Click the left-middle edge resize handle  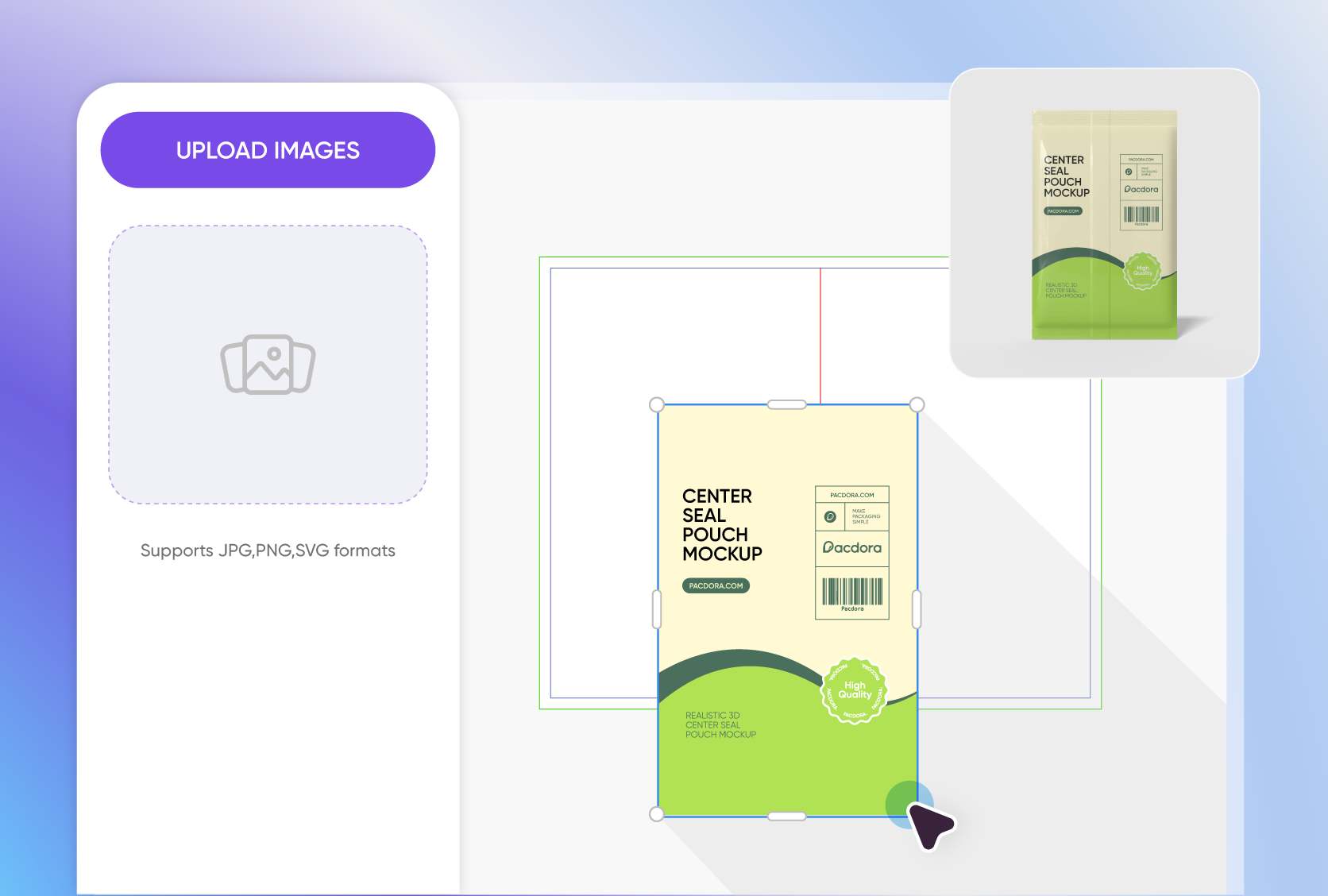point(657,609)
